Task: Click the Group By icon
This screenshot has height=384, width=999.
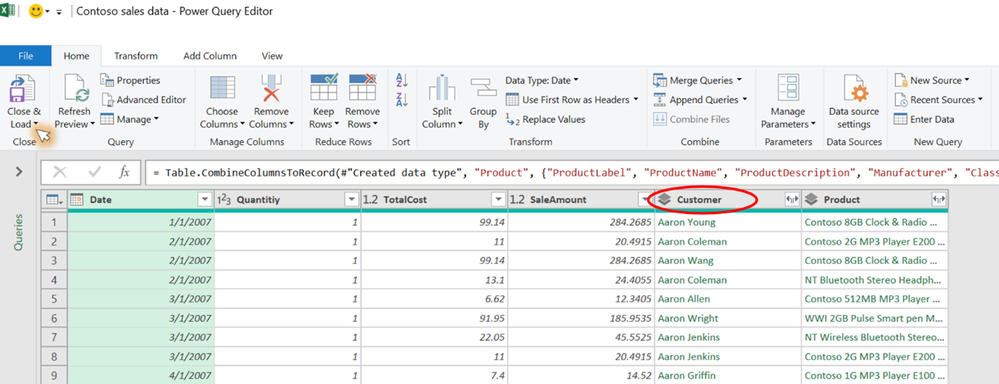Action: [483, 89]
